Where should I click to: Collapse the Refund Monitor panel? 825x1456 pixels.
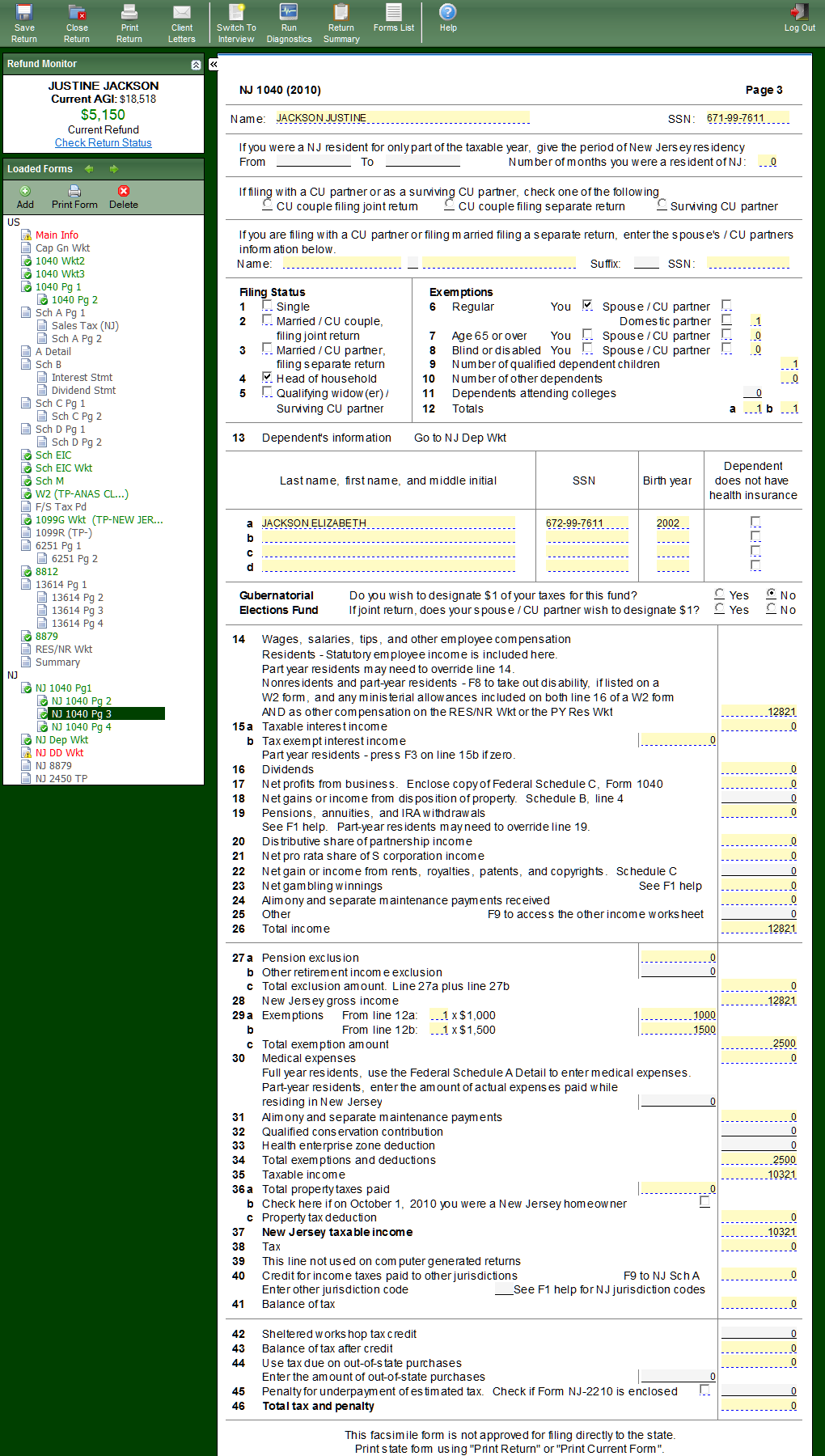pos(196,65)
